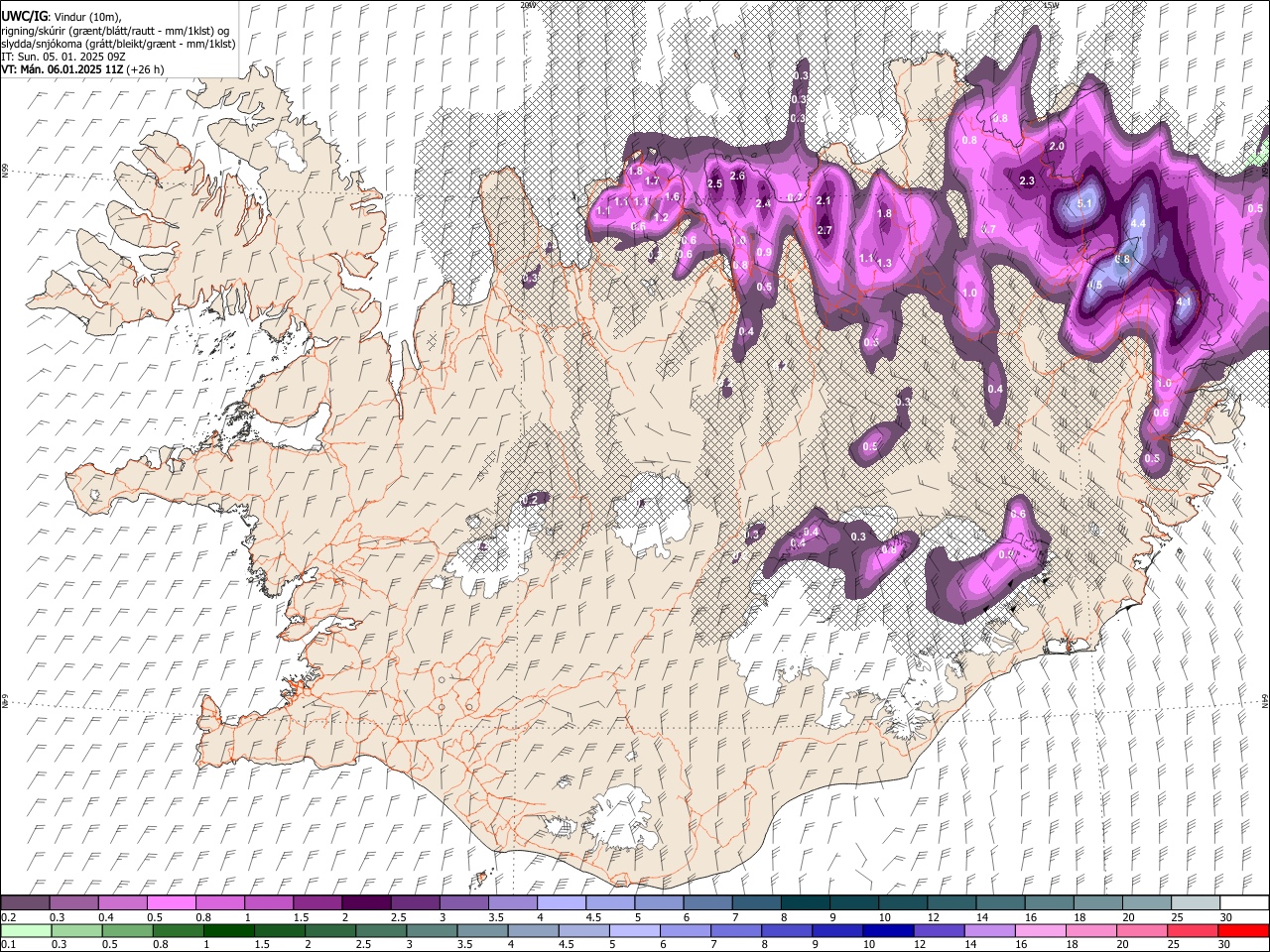The height and width of the screenshot is (952, 1270).
Task: Choose the 20 pink swatch in lower legend
Action: point(1140,930)
